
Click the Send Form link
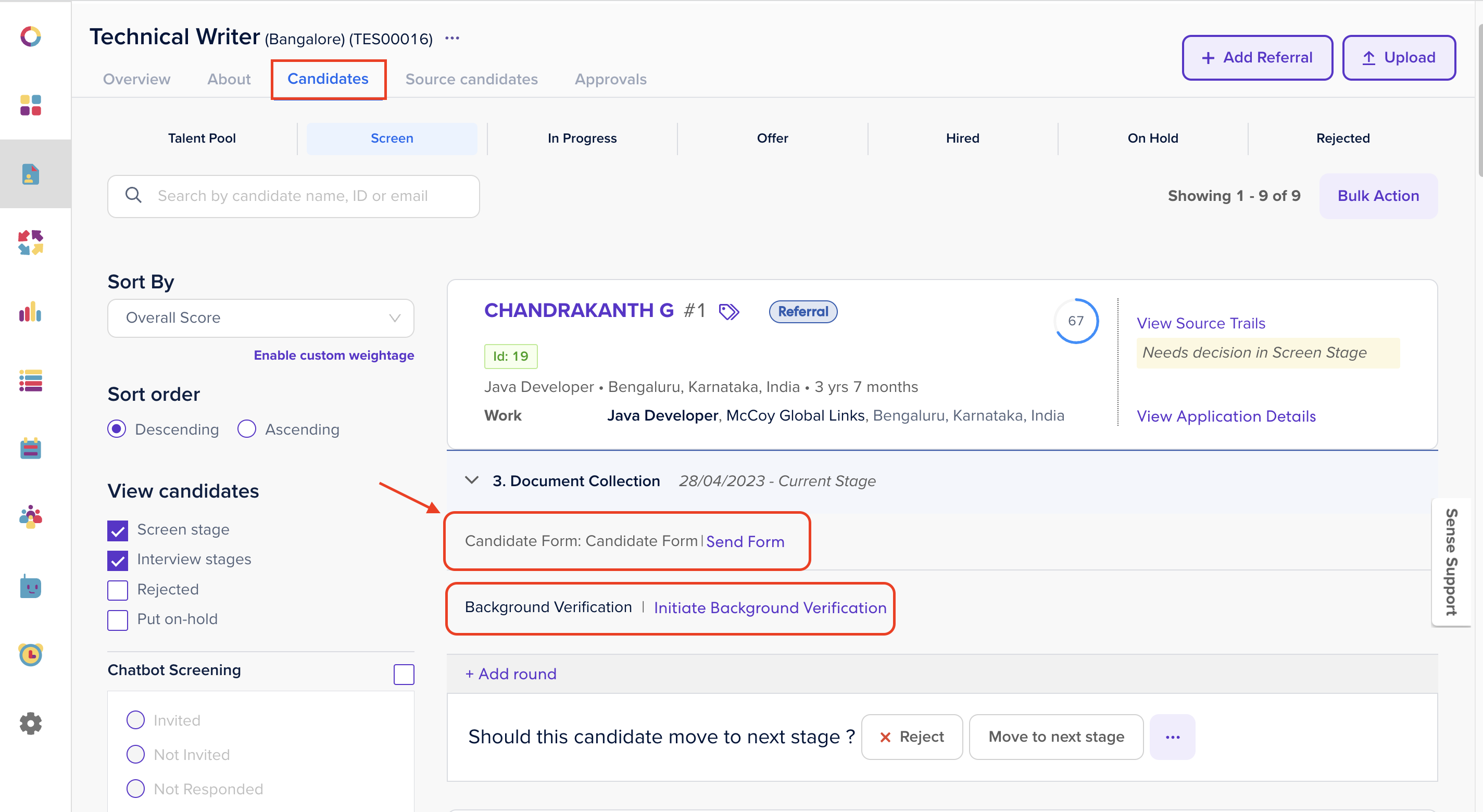pyautogui.click(x=745, y=541)
